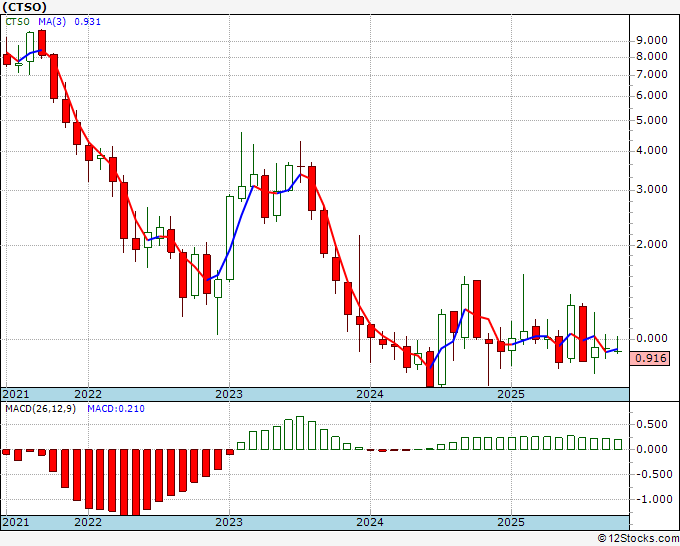Click the (CTSO) chart title

[24, 7]
